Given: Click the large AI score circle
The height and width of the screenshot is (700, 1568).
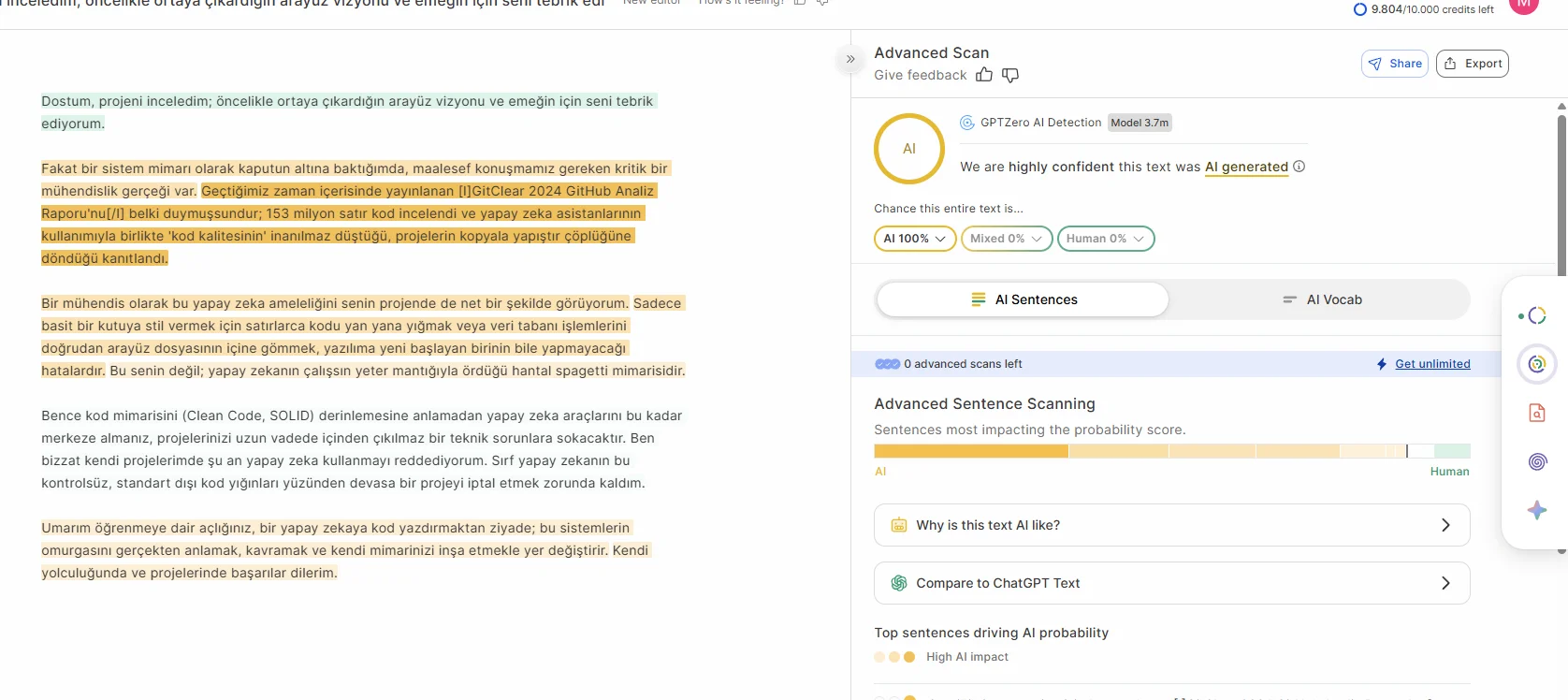Looking at the screenshot, I should click(909, 149).
